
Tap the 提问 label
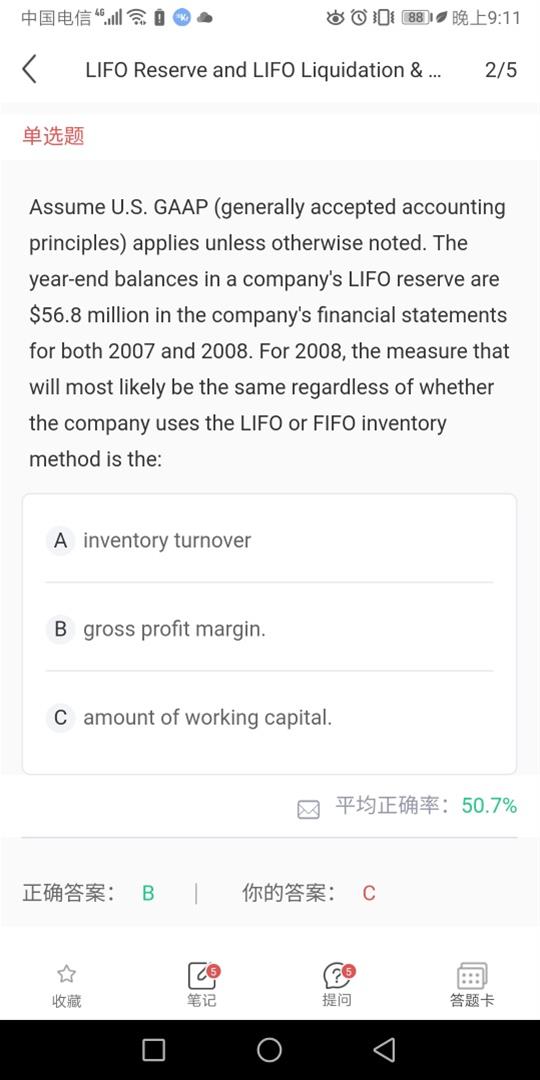(x=337, y=1001)
